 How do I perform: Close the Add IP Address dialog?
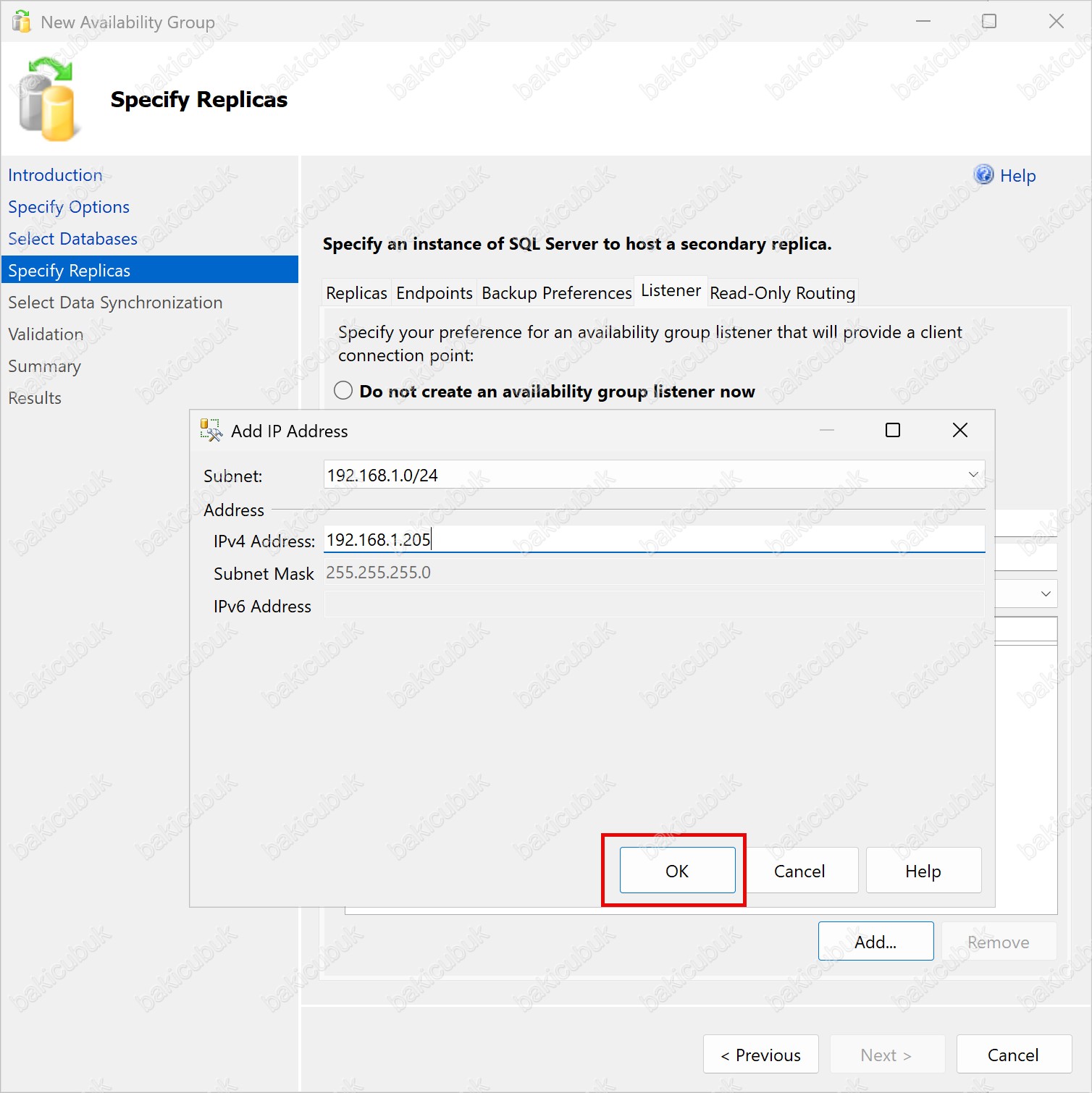tap(959, 431)
